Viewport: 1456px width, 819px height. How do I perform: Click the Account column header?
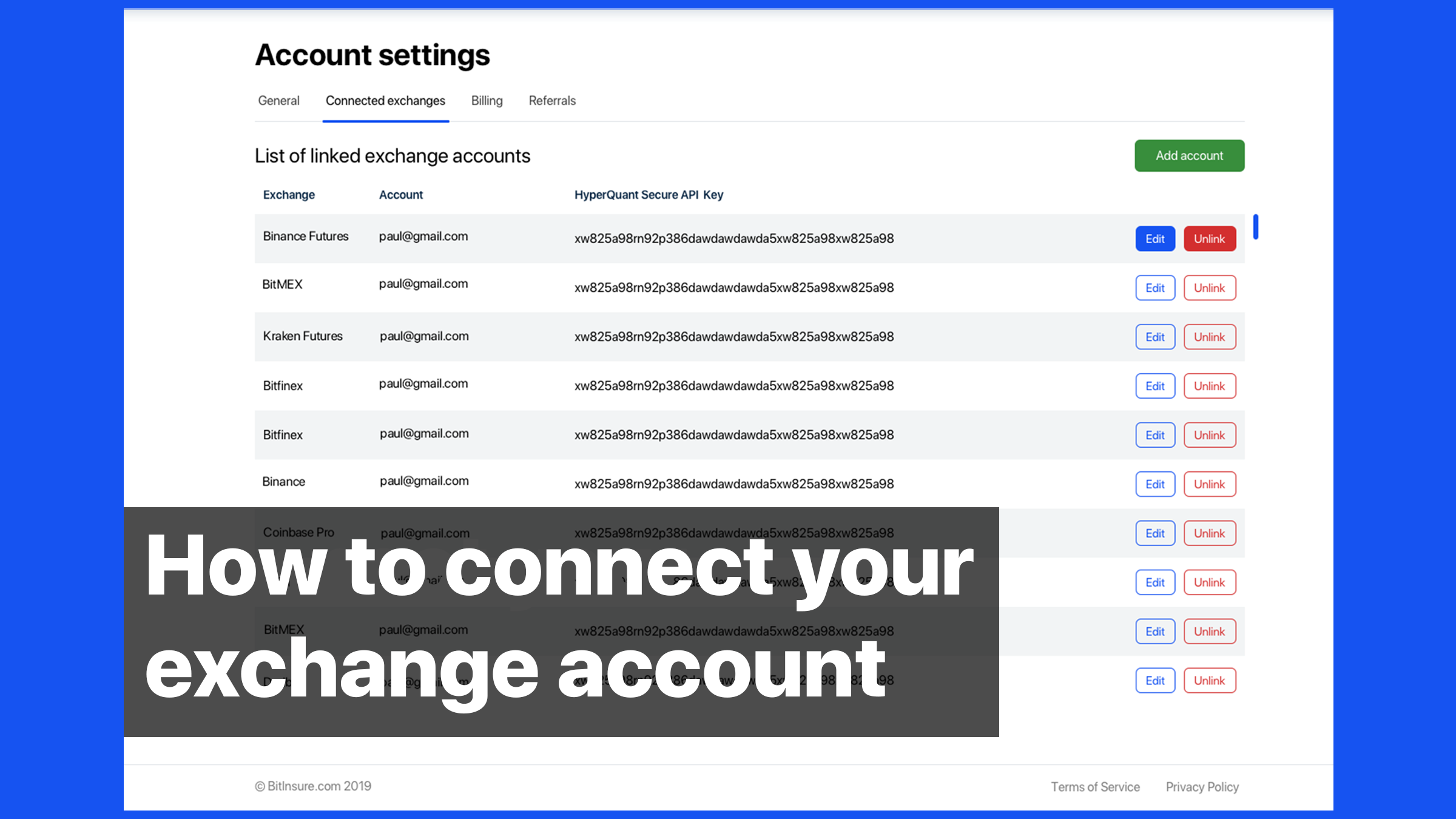401,195
